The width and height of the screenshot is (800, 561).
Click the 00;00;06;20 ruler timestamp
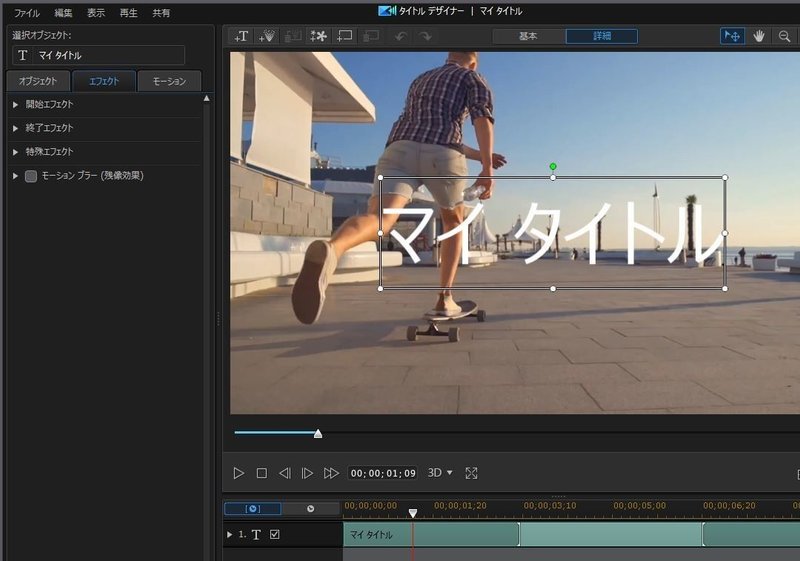pyautogui.click(x=730, y=505)
